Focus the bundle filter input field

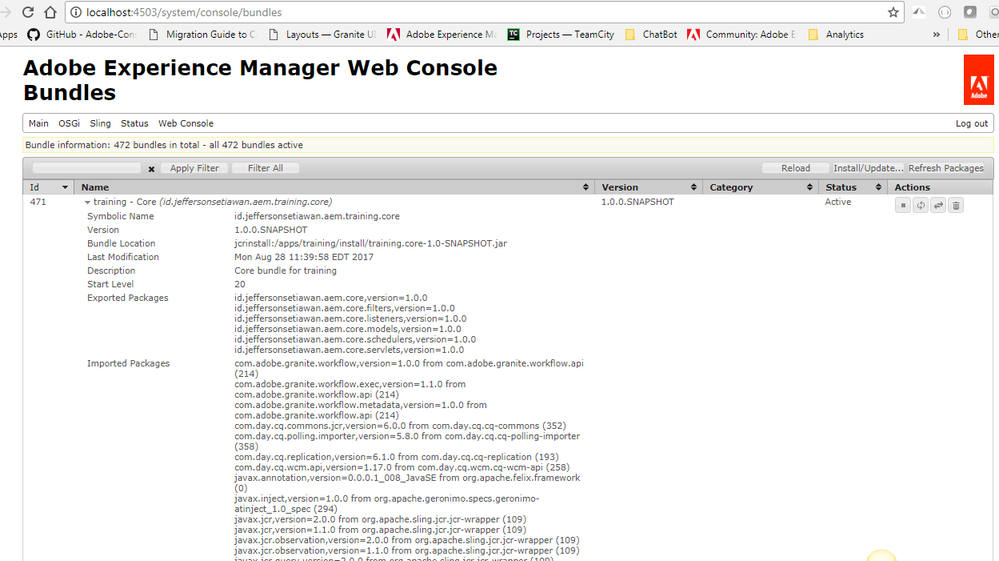[x=87, y=168]
